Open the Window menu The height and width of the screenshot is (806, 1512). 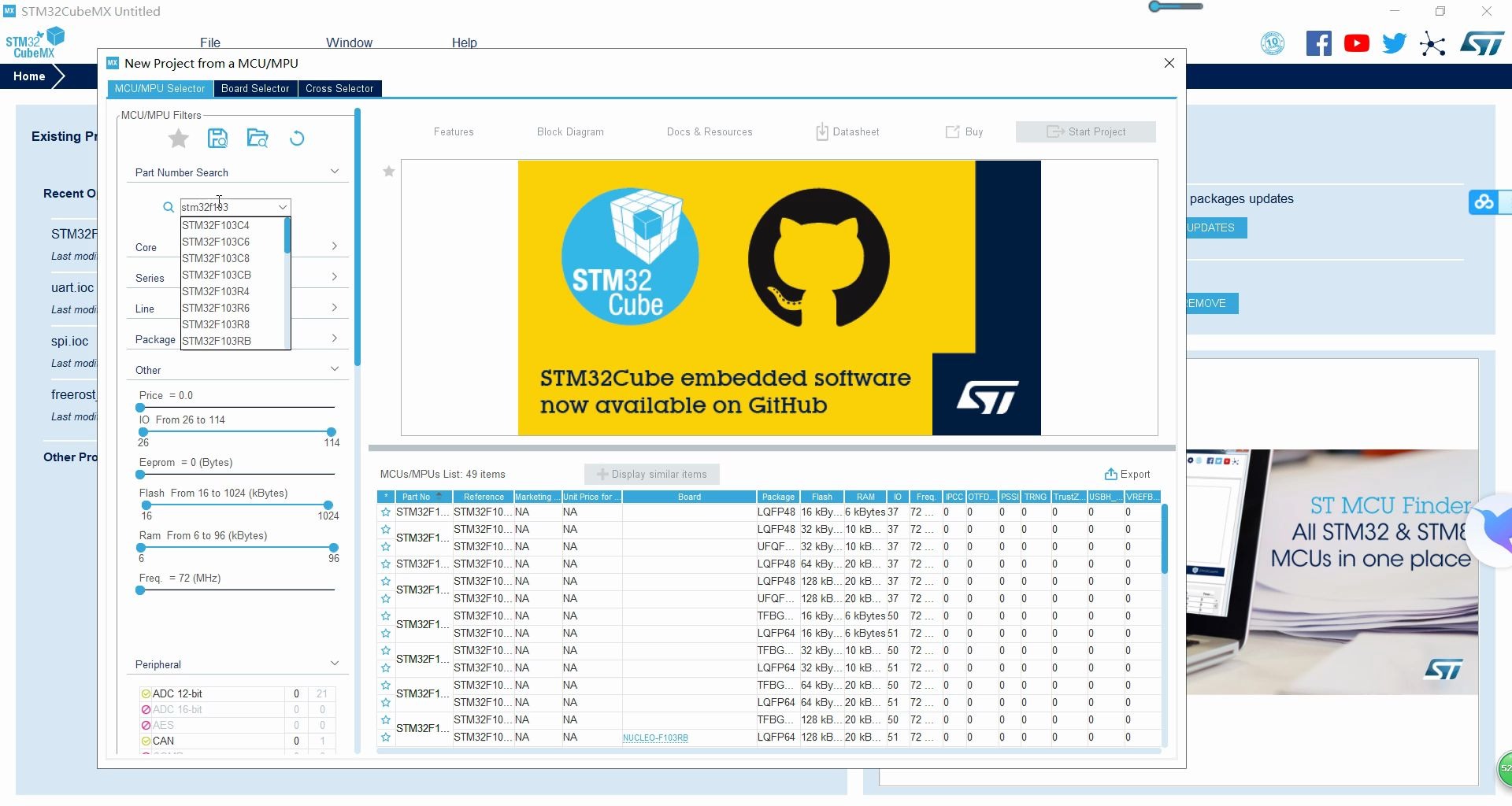(x=349, y=43)
